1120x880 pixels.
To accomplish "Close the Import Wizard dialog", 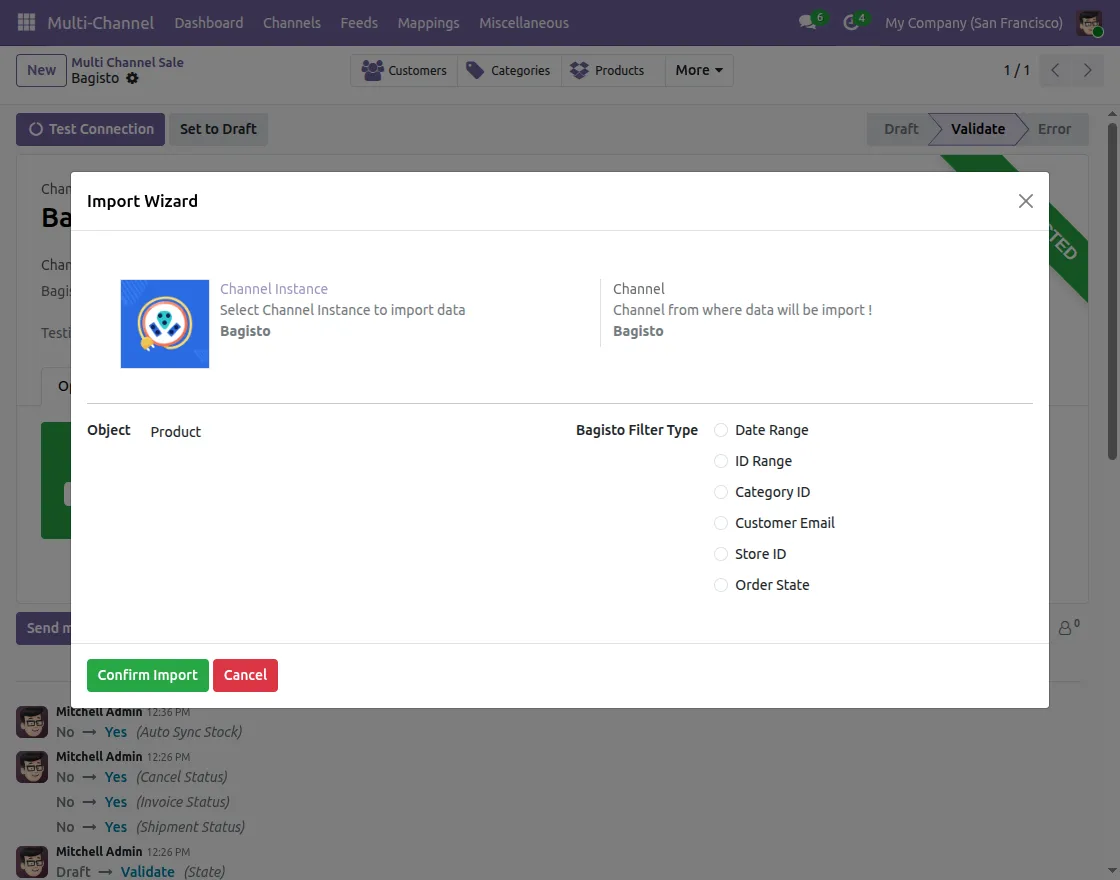I will point(1026,201).
